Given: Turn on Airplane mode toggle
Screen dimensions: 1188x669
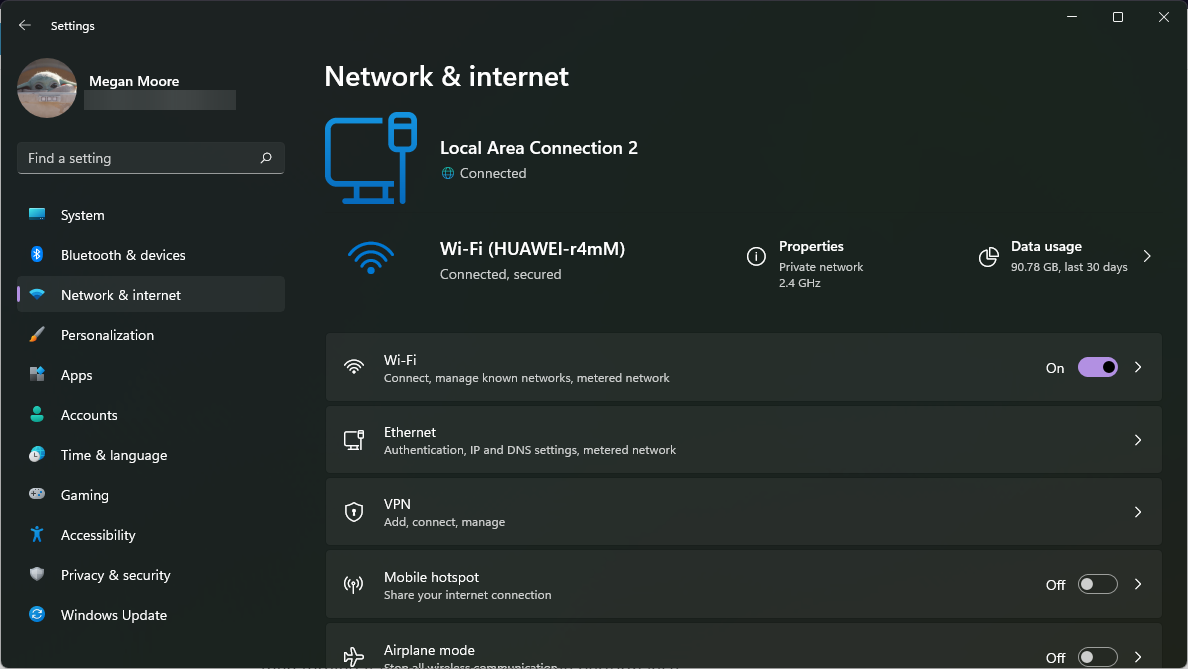Looking at the screenshot, I should tap(1097, 656).
